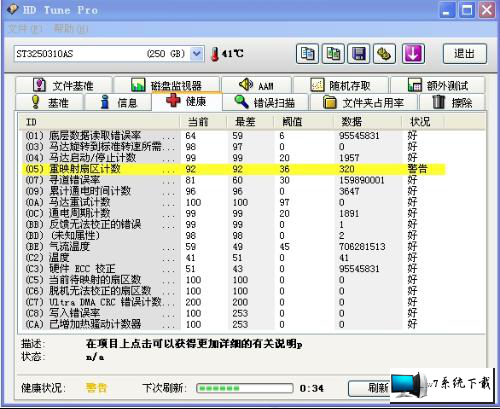
Task: Click the magnifier icon on 错误扫描 tab
Action: pyautogui.click(x=241, y=102)
